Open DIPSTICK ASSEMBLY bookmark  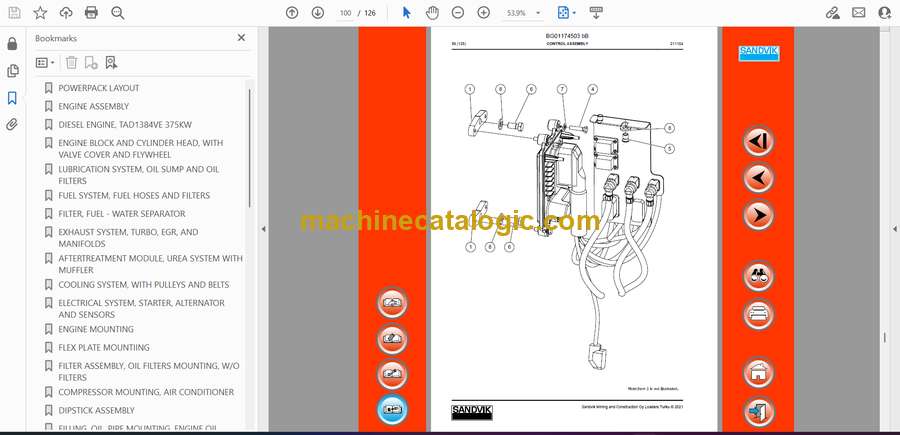tap(96, 410)
